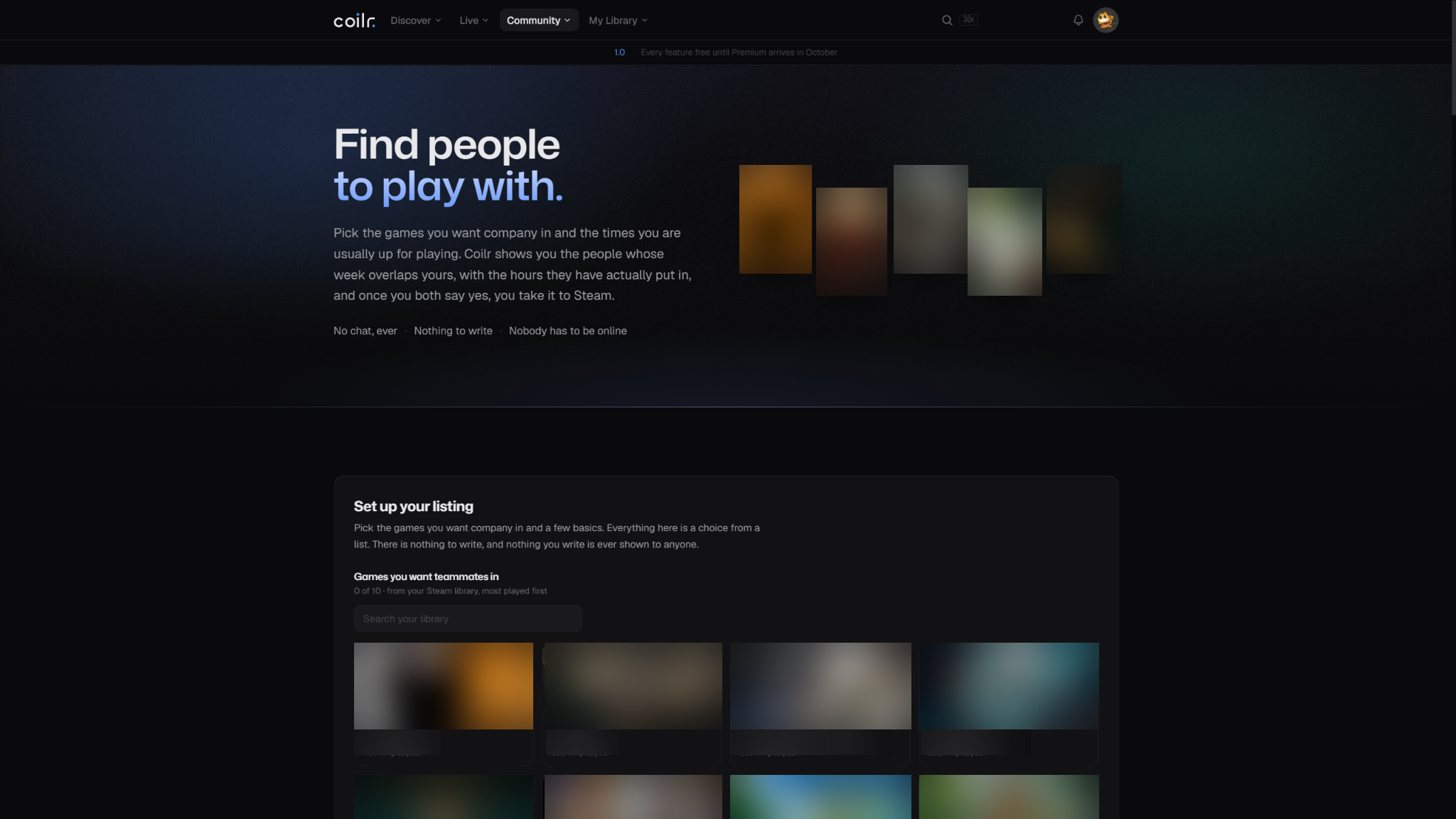Click the 'Games you want teammates in' label
The image size is (1456, 819).
[x=427, y=577]
